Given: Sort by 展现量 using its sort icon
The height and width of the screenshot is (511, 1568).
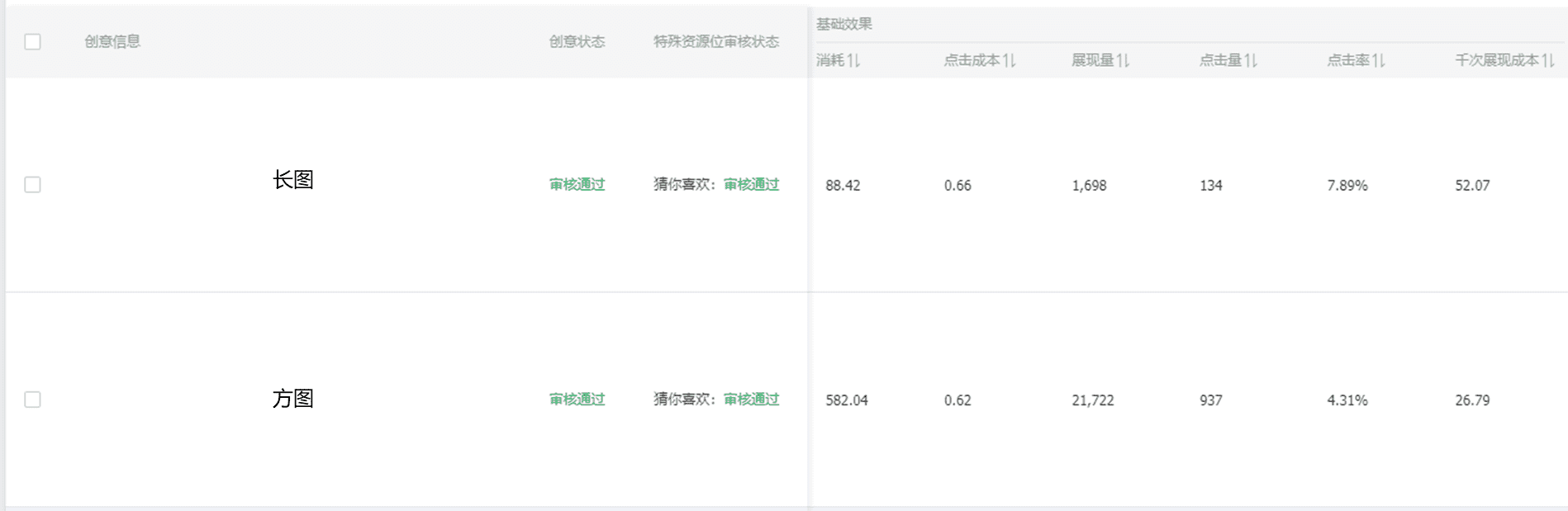Looking at the screenshot, I should click(1123, 60).
